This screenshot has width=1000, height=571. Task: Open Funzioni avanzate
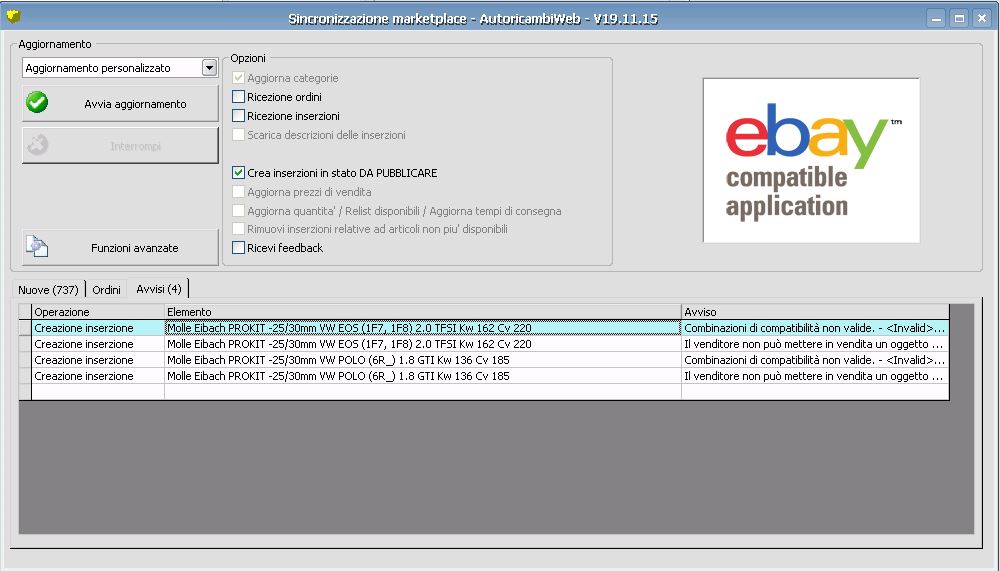click(x=121, y=248)
